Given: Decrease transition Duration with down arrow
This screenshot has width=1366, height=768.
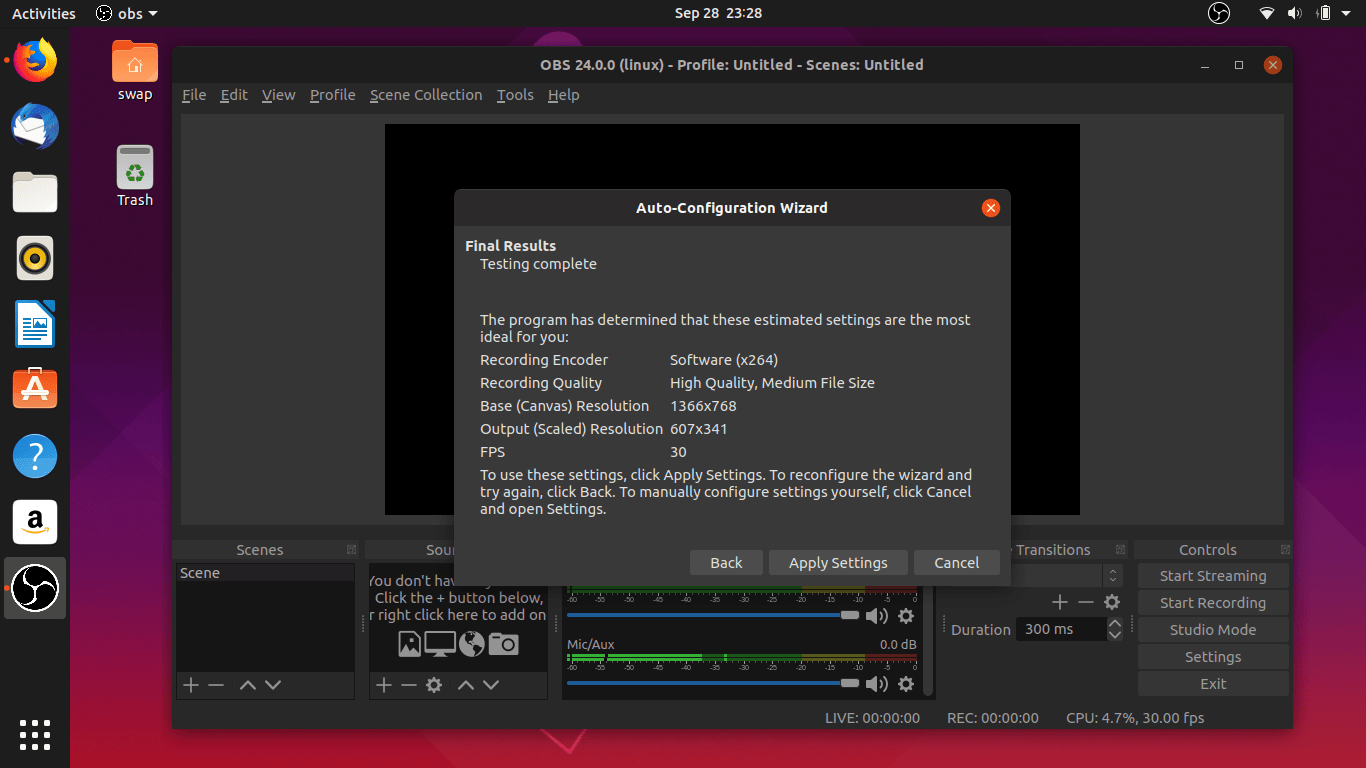Looking at the screenshot, I should tap(1115, 635).
